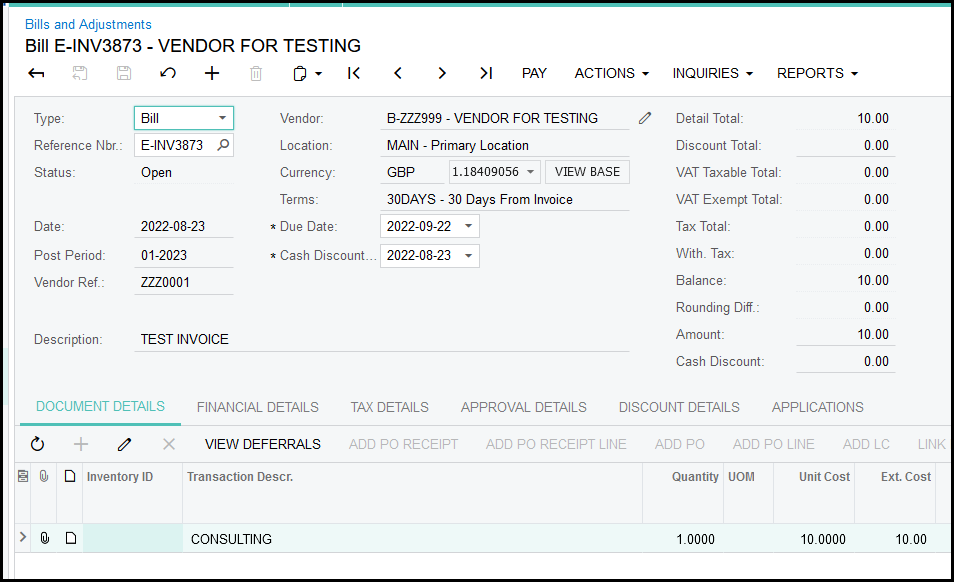Go to next record arrow
Screen dimensions: 954x582
point(442,73)
